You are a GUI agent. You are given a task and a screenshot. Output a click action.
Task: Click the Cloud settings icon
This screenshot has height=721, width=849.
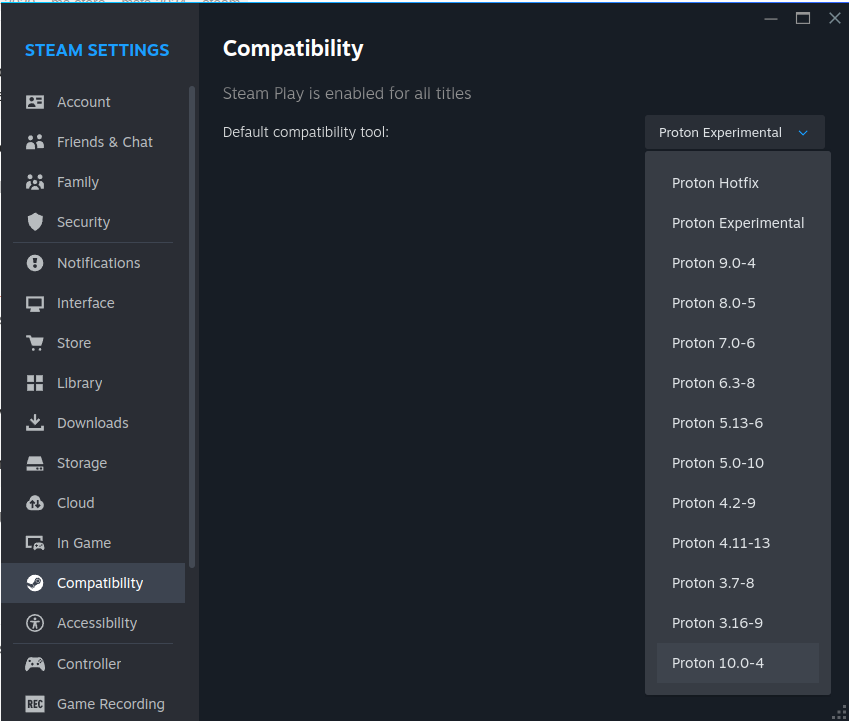point(35,503)
